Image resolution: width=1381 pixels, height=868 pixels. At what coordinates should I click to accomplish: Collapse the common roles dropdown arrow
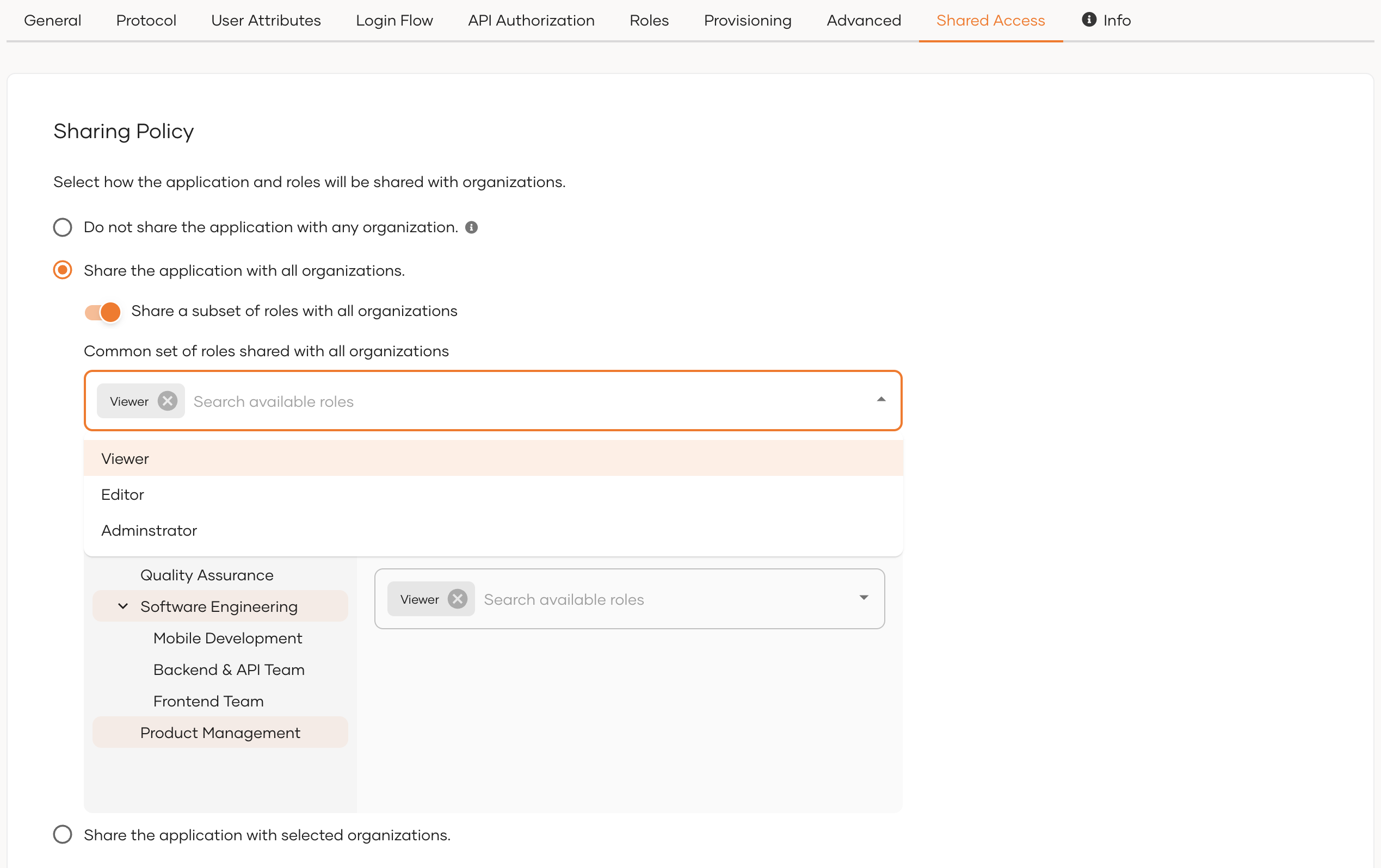881,400
